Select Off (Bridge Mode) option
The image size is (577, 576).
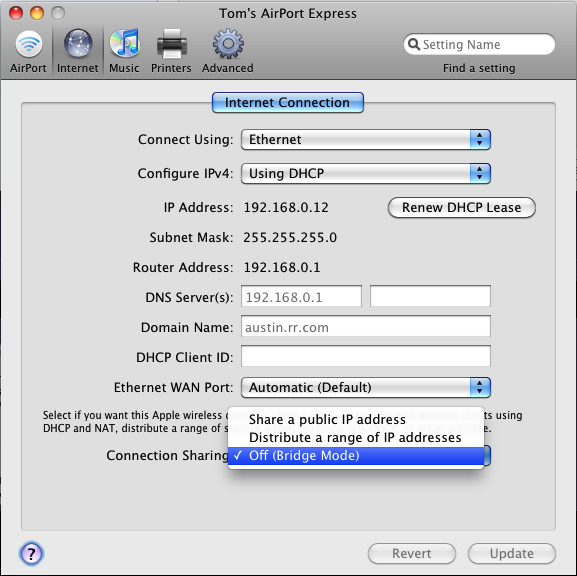355,456
